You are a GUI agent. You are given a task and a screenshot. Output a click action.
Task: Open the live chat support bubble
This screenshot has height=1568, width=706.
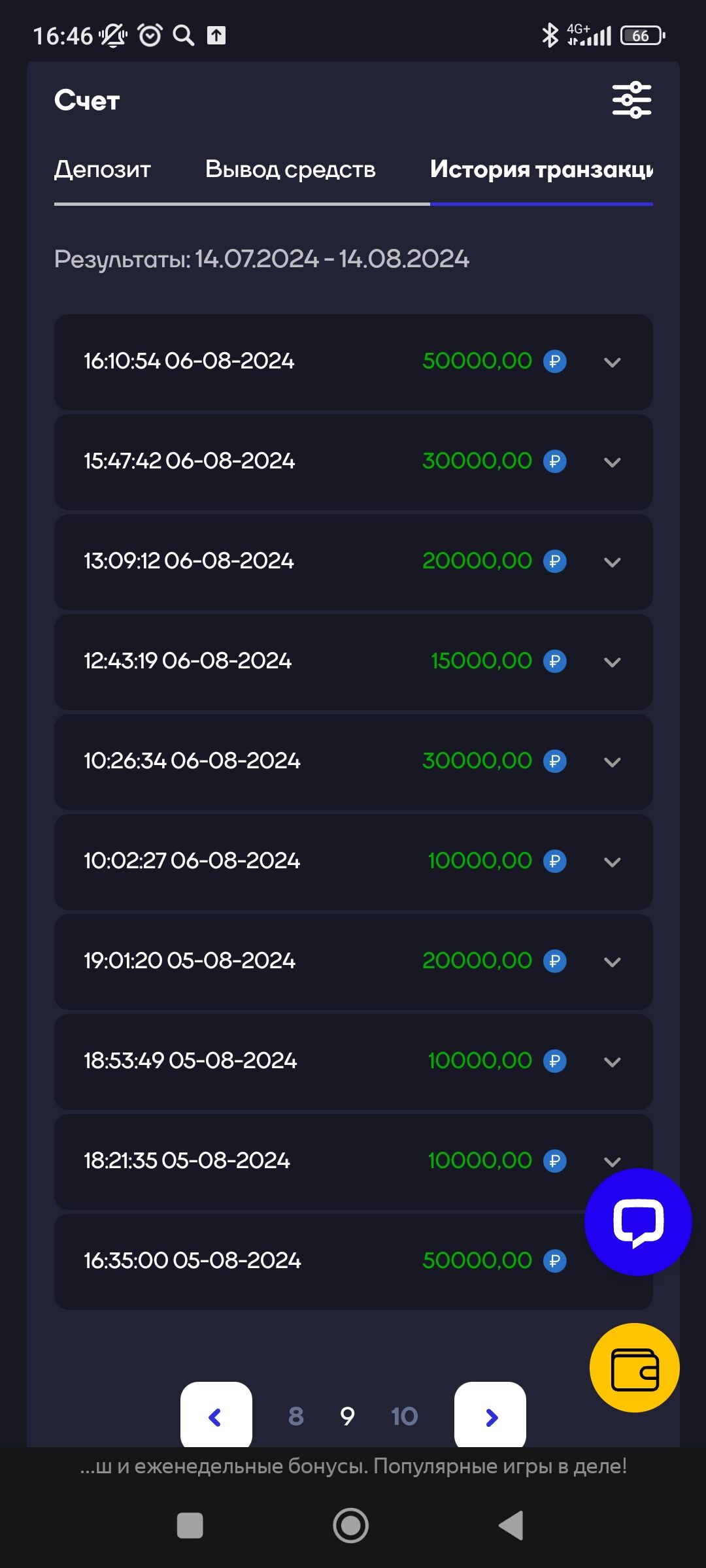637,1221
